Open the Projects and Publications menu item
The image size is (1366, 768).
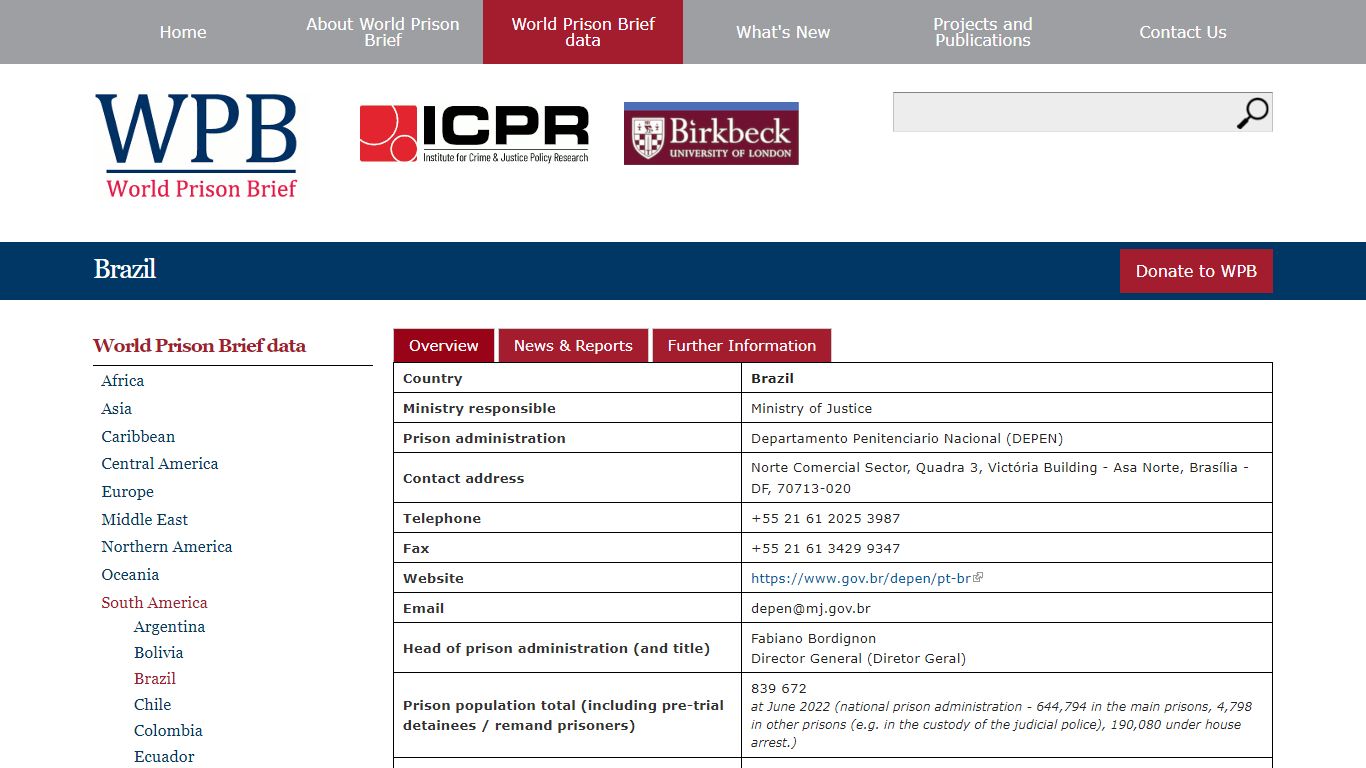coord(983,32)
